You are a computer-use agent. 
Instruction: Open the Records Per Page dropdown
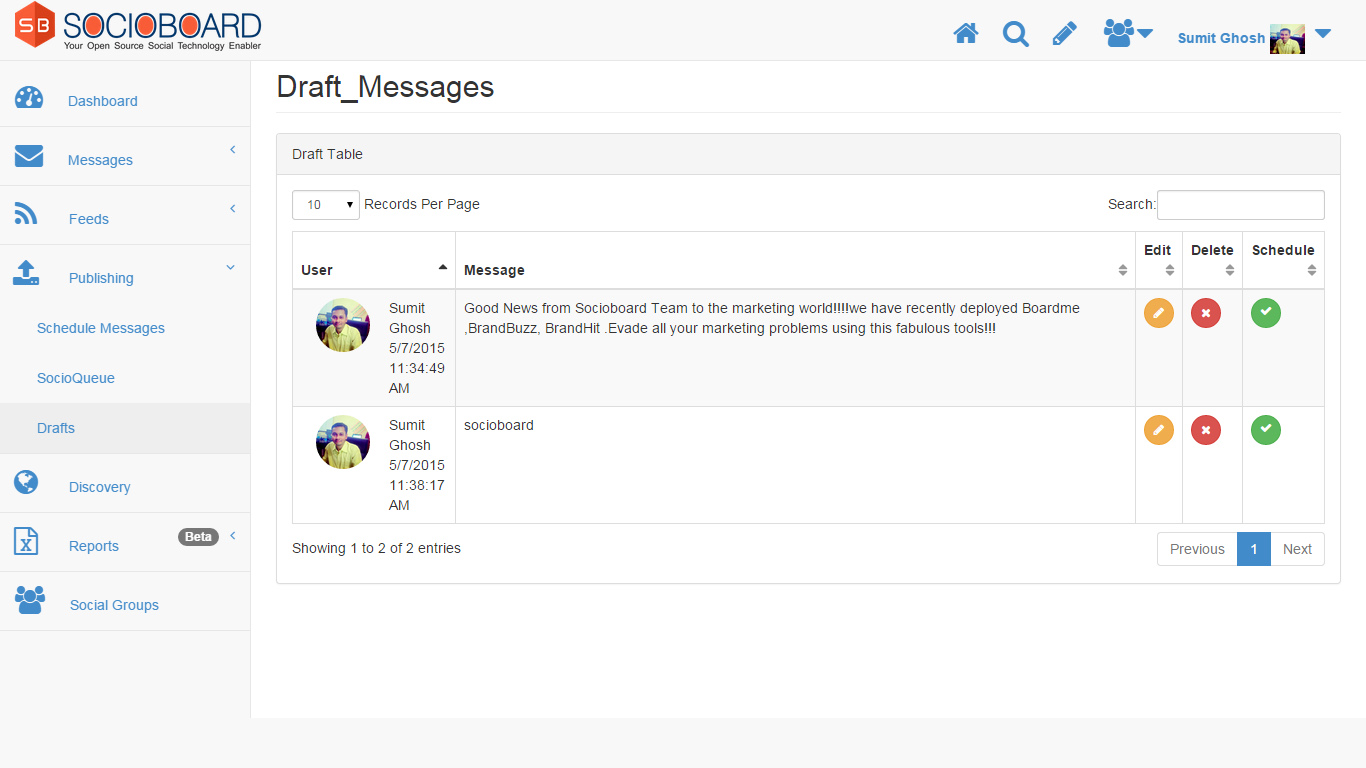coord(326,205)
